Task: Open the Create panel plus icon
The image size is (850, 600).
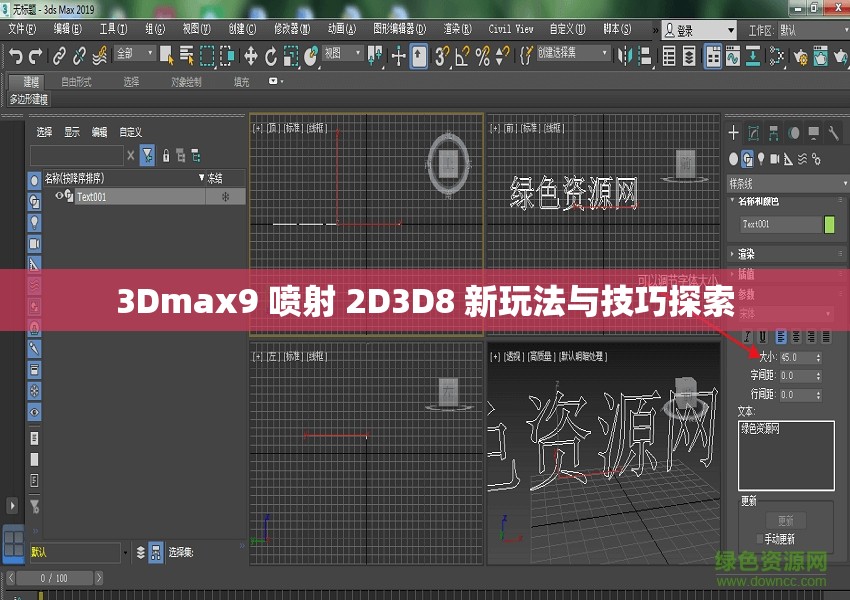Action: 733,131
